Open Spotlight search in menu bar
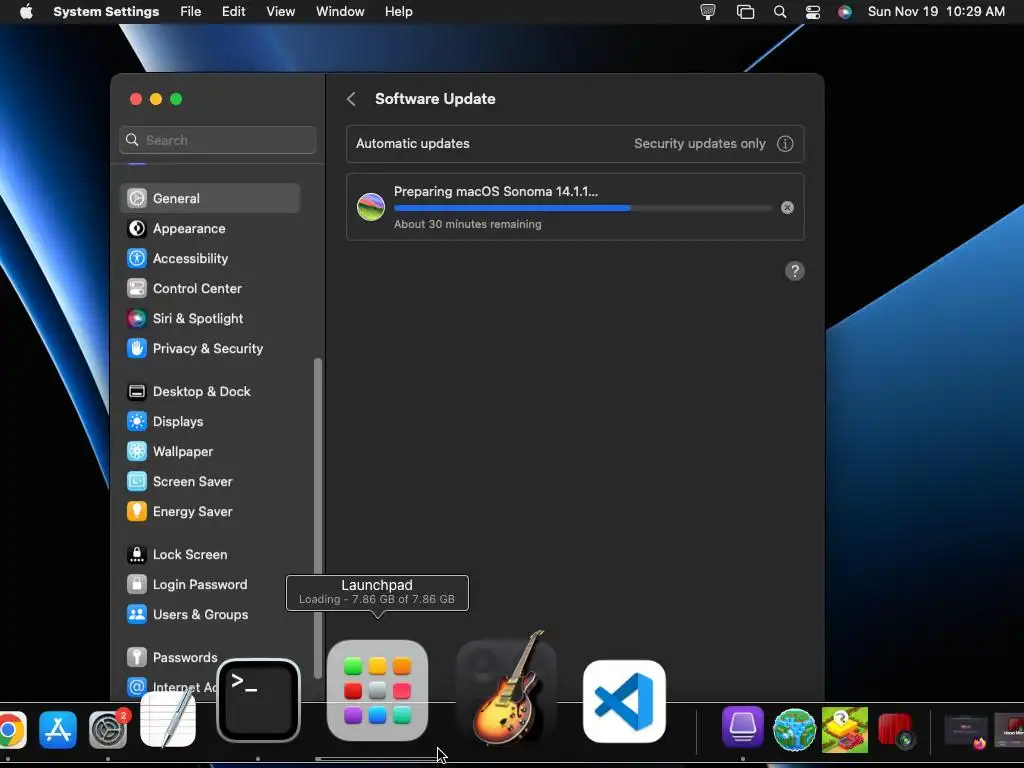Image resolution: width=1024 pixels, height=768 pixels. (780, 12)
